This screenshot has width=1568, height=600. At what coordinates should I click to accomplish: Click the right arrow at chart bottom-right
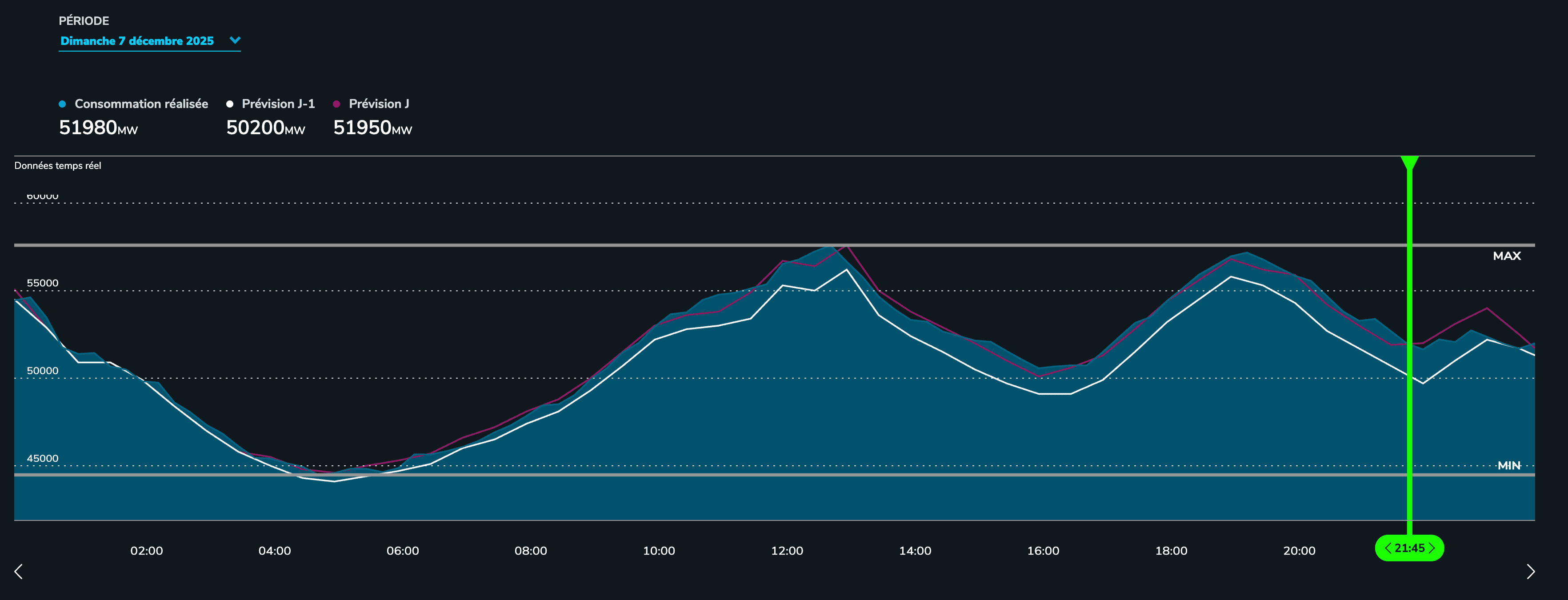1530,571
